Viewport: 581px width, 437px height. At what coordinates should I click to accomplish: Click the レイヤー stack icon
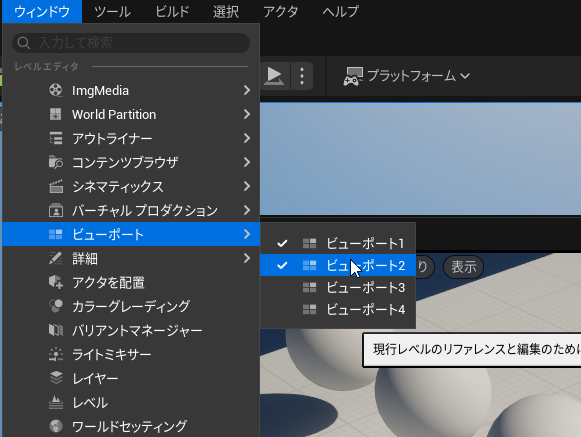click(56, 378)
